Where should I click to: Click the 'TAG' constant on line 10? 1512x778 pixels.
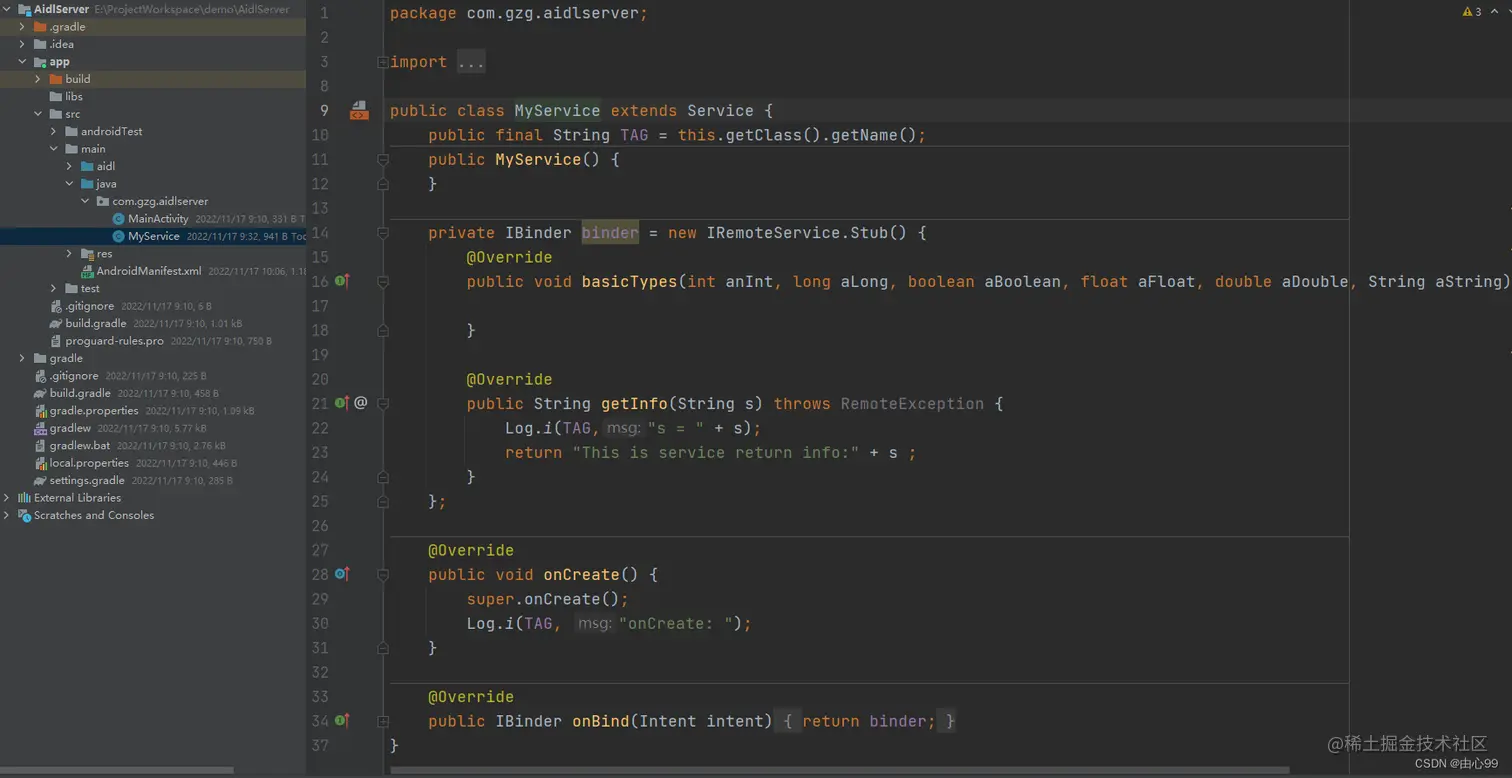pos(634,135)
